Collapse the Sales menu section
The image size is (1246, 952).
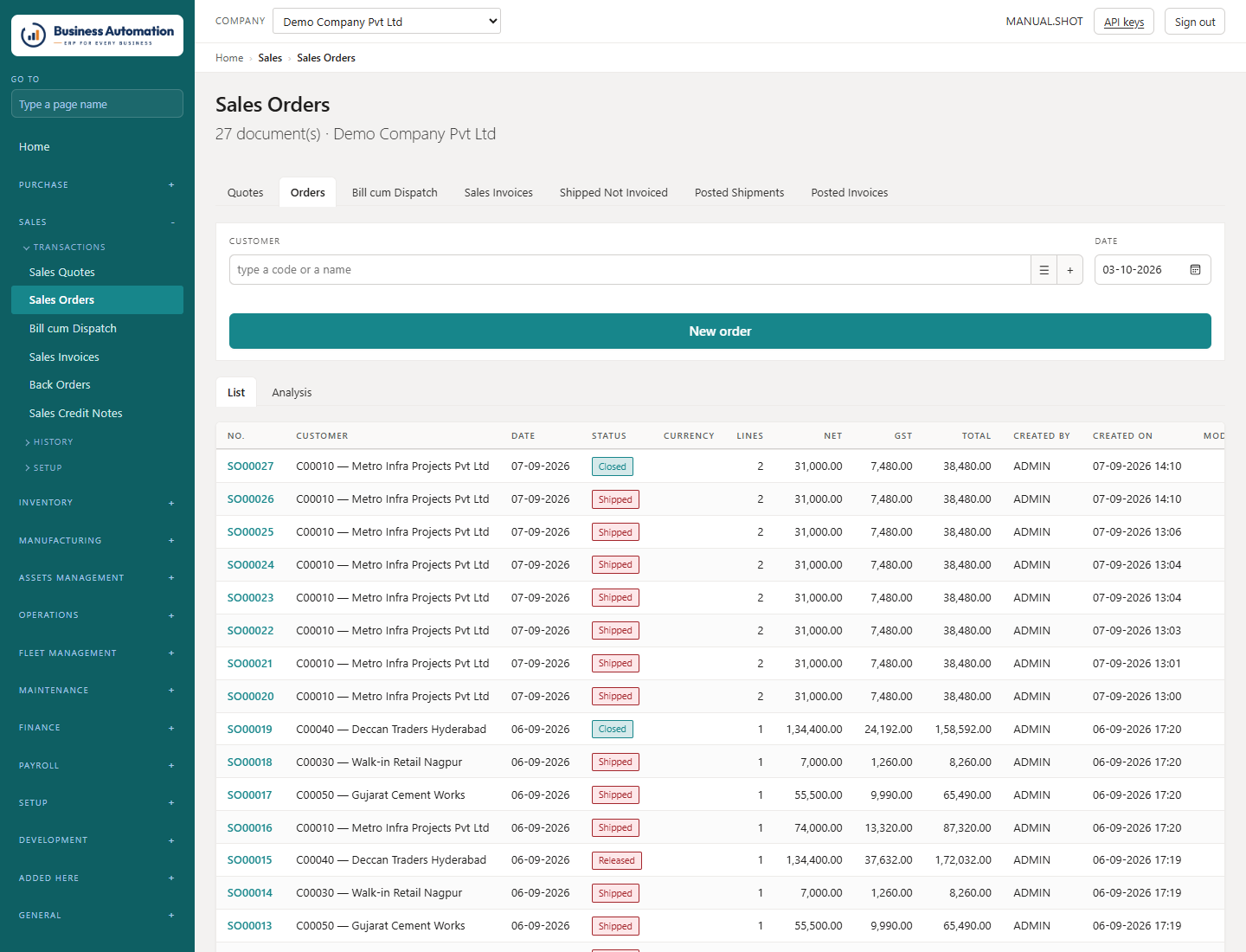97,222
